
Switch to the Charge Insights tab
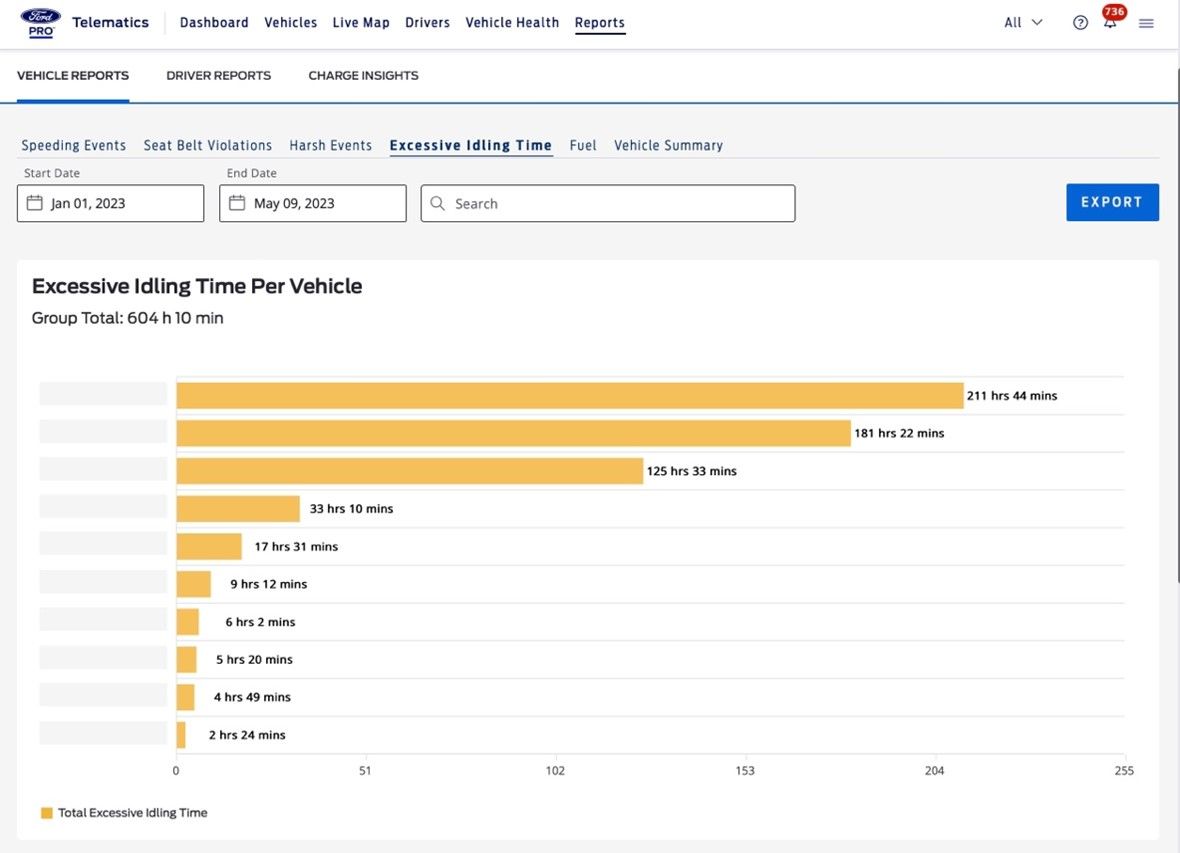point(363,75)
